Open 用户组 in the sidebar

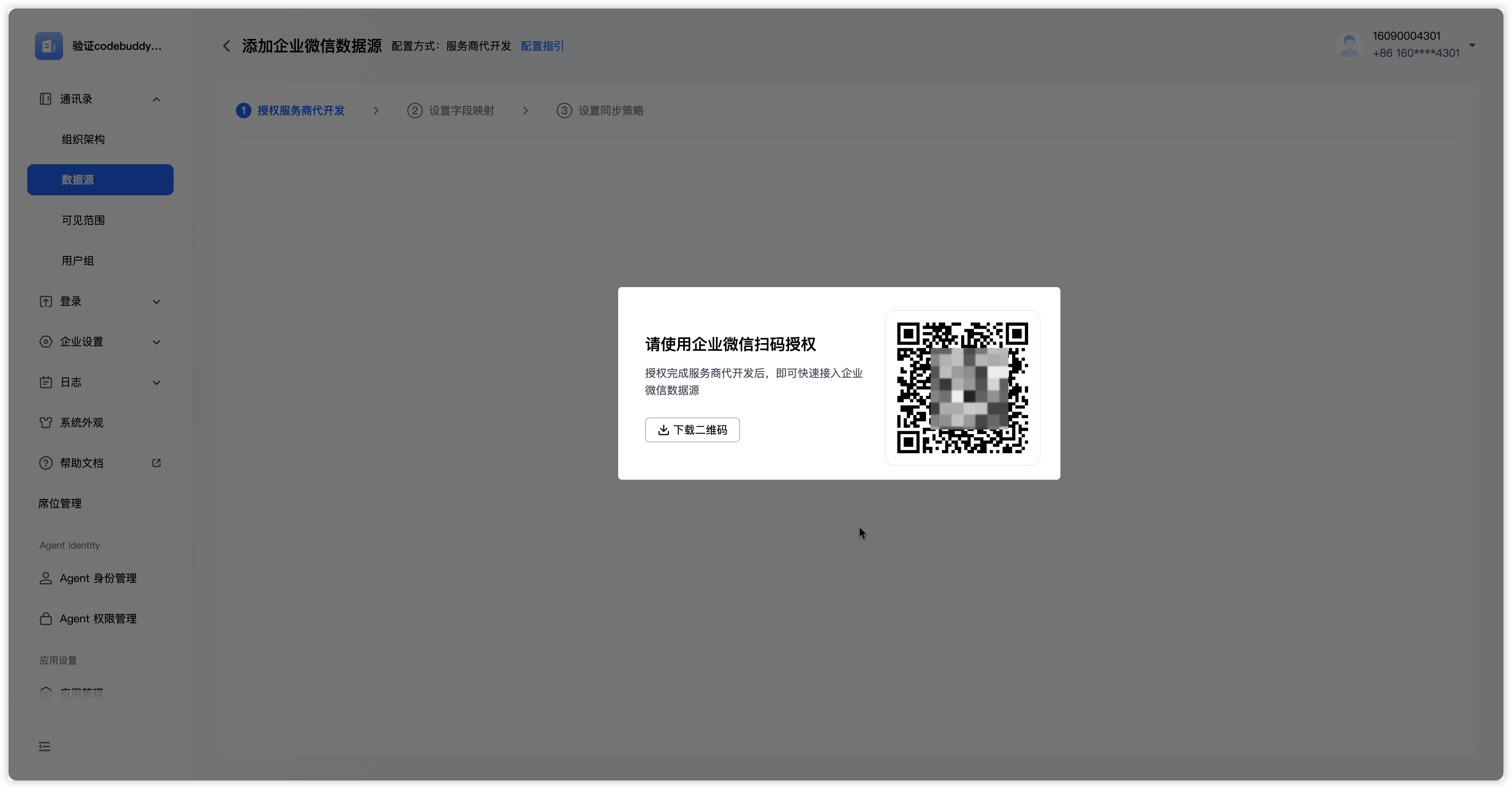[100, 260]
